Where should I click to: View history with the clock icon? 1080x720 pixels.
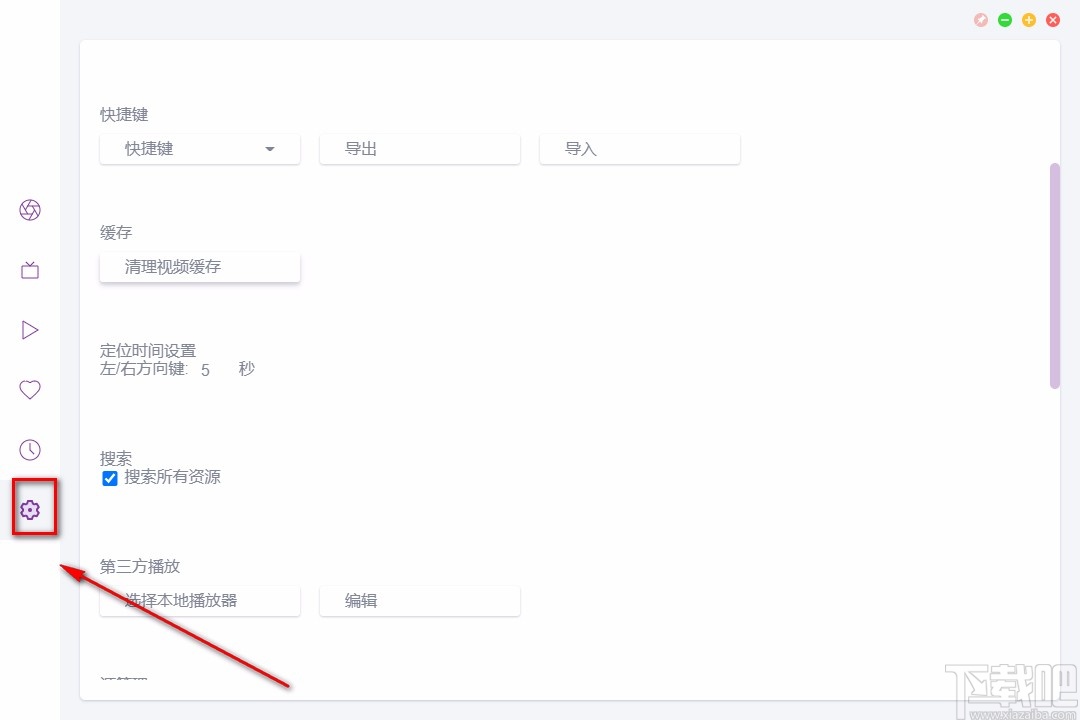(30, 450)
